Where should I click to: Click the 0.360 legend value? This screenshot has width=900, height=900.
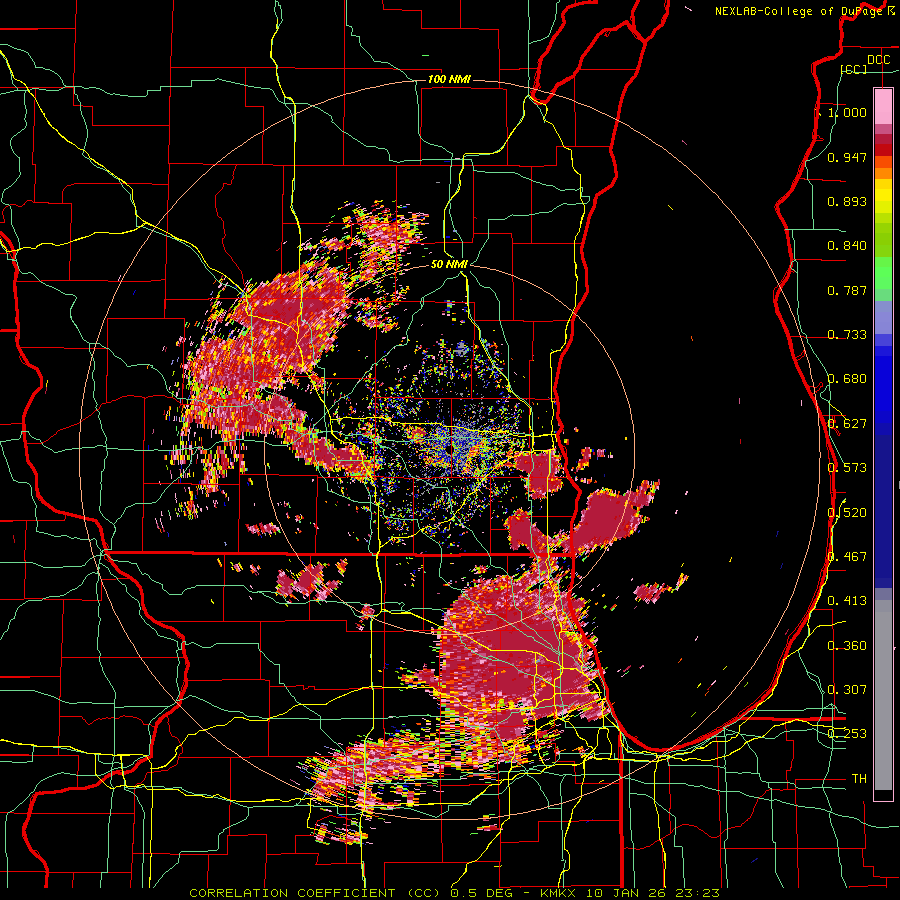click(x=847, y=646)
